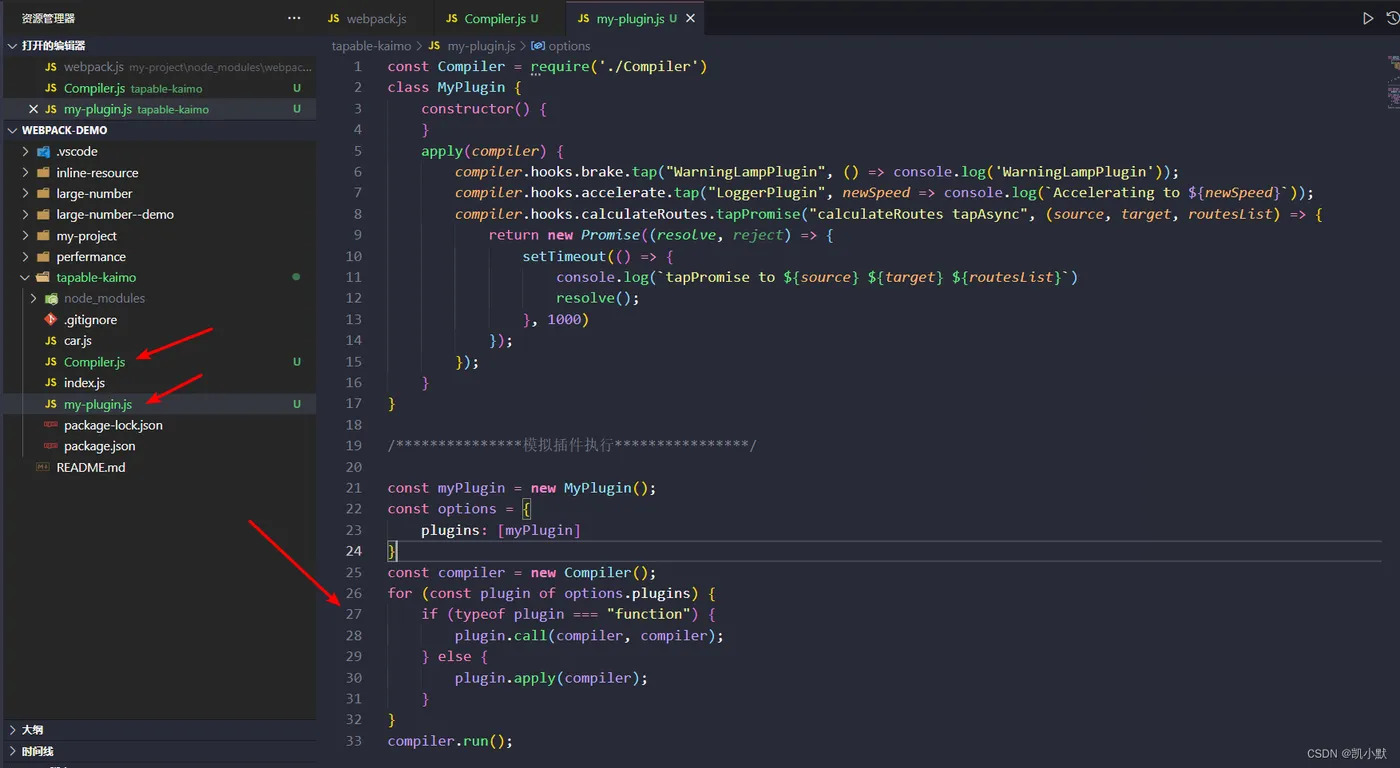Open webpack.js from the open editors list
The width and height of the screenshot is (1400, 768).
(x=158, y=67)
